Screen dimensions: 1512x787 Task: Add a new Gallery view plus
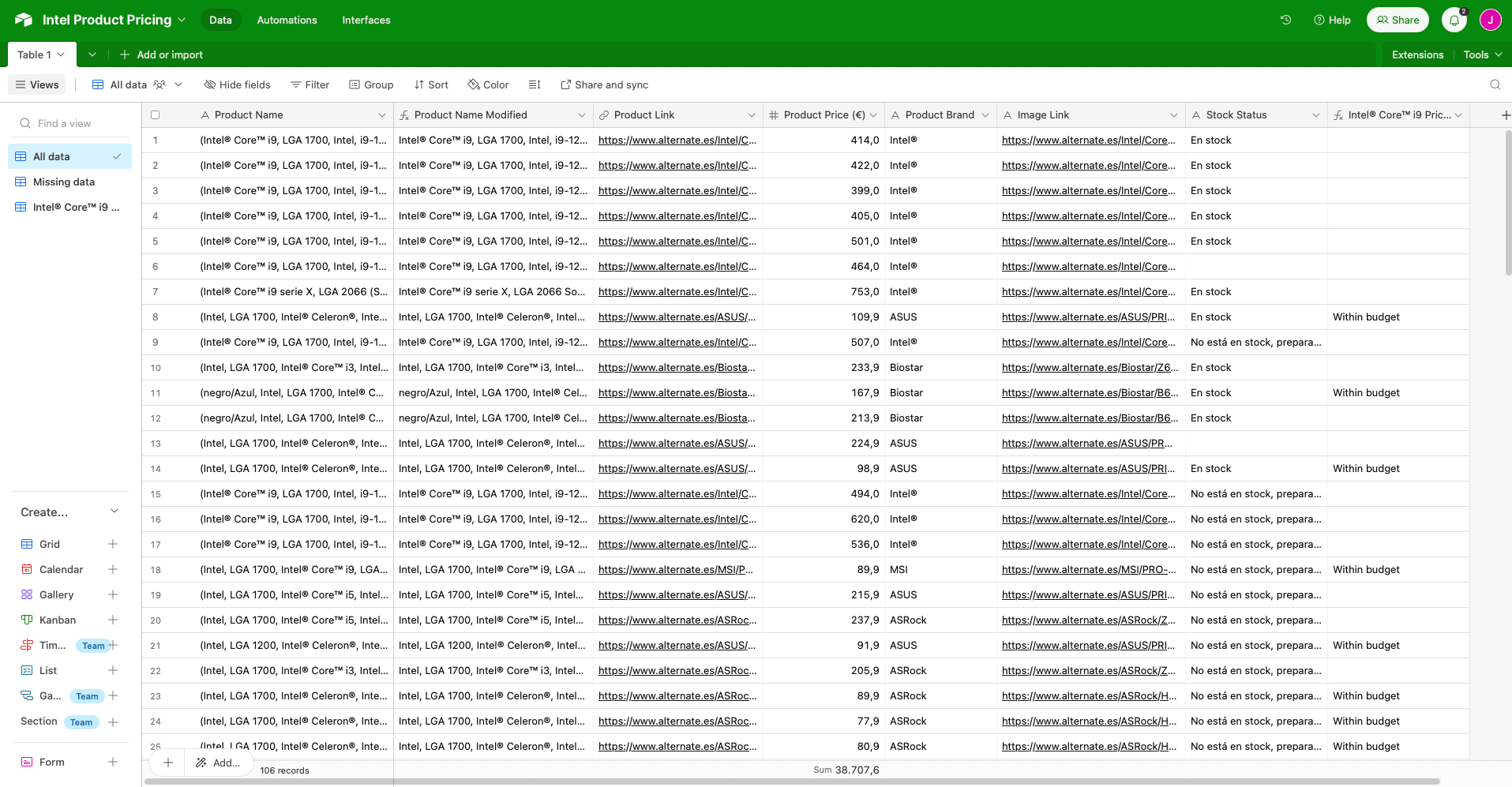pos(113,594)
